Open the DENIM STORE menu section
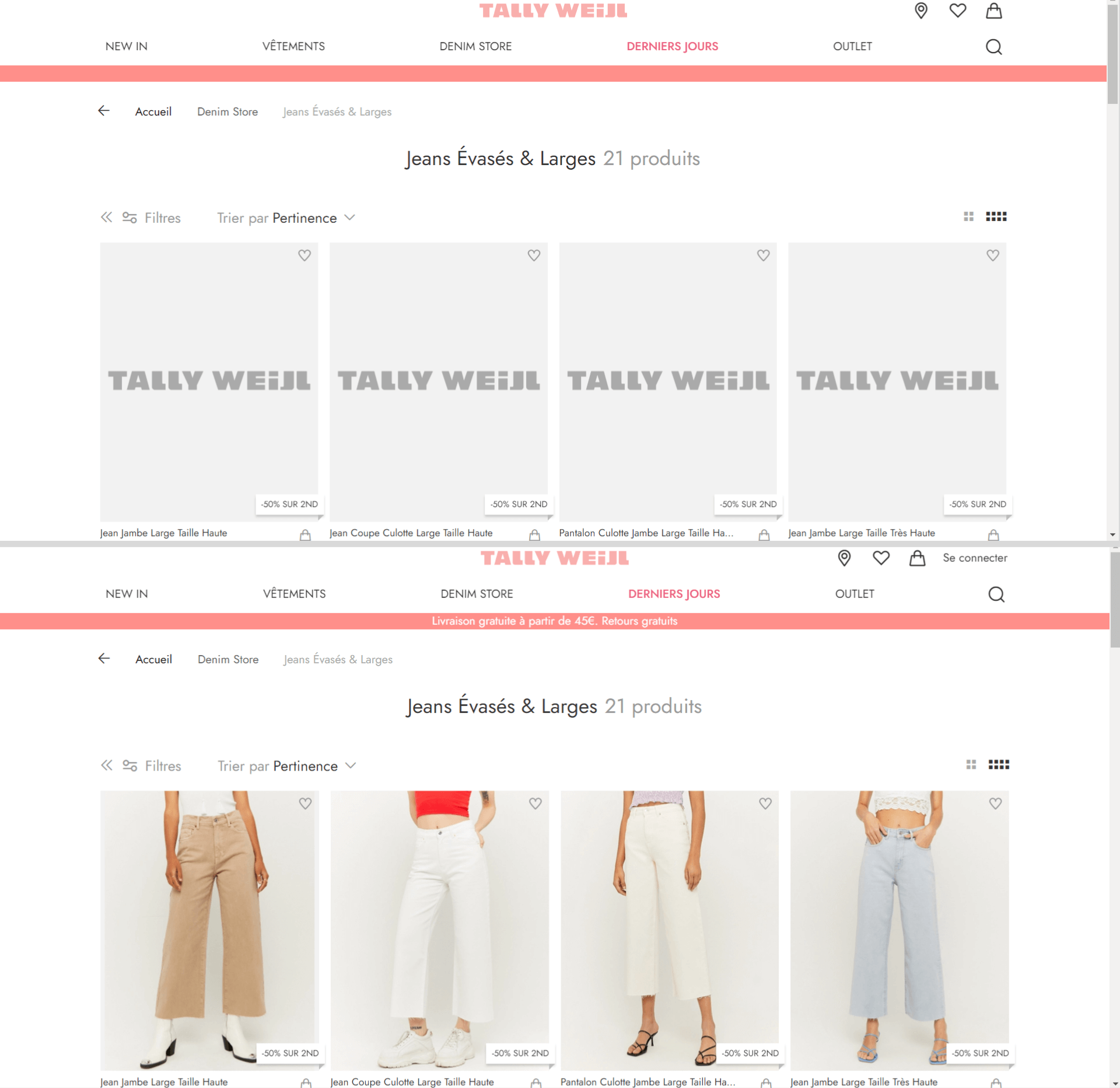Image resolution: width=1120 pixels, height=1088 pixels. 477,46
